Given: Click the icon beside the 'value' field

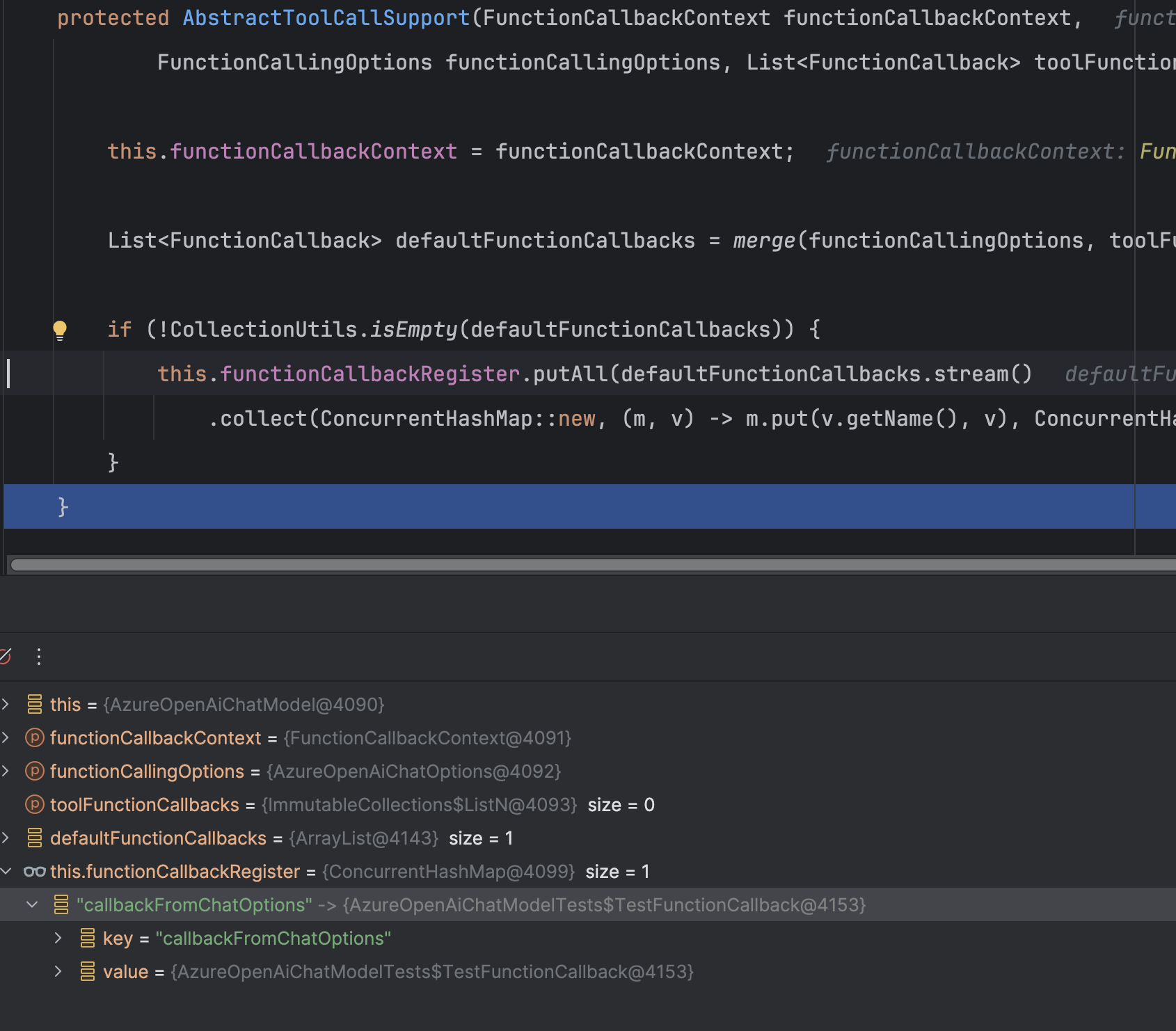Looking at the screenshot, I should (88, 971).
